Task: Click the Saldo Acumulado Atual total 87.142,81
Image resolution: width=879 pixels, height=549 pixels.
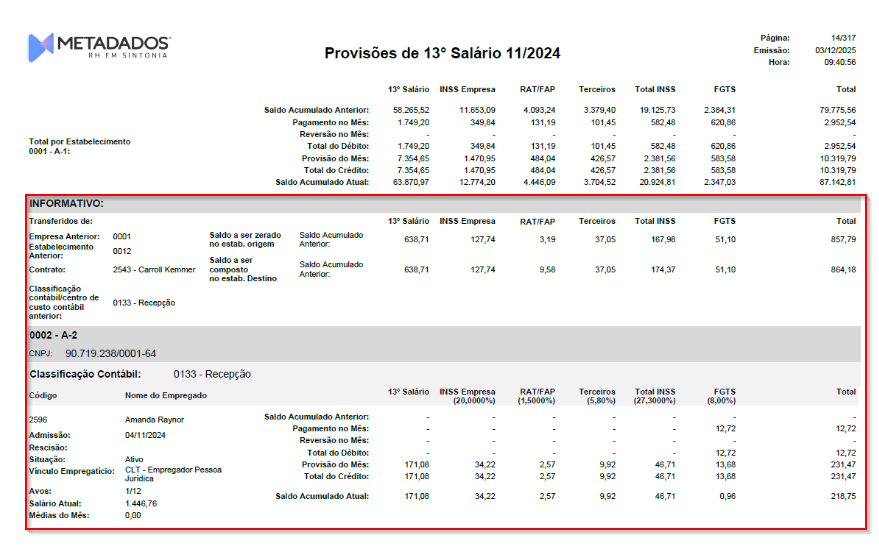Action: point(836,182)
